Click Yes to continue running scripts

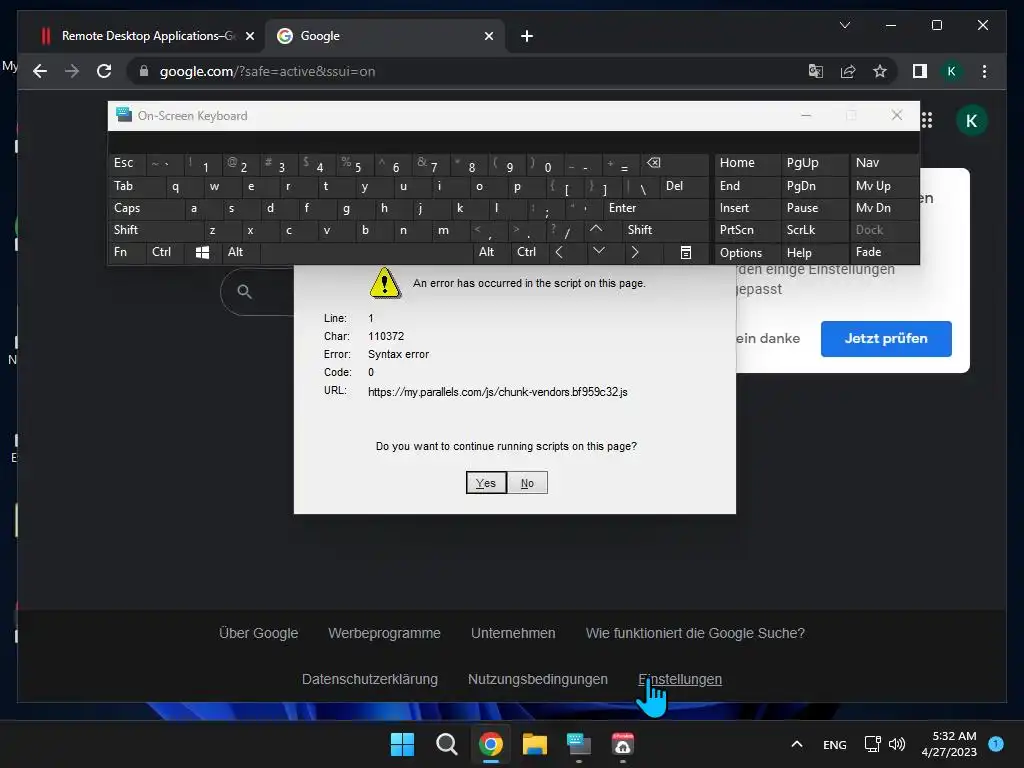[485, 483]
